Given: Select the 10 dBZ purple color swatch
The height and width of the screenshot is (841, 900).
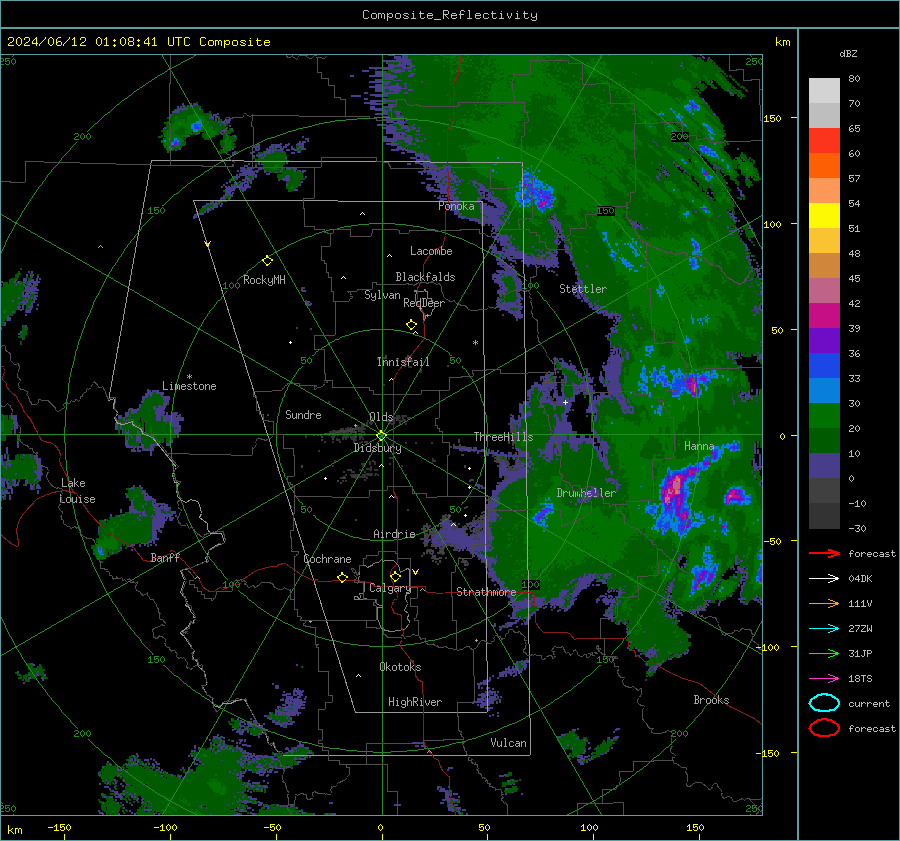Looking at the screenshot, I should [x=824, y=466].
